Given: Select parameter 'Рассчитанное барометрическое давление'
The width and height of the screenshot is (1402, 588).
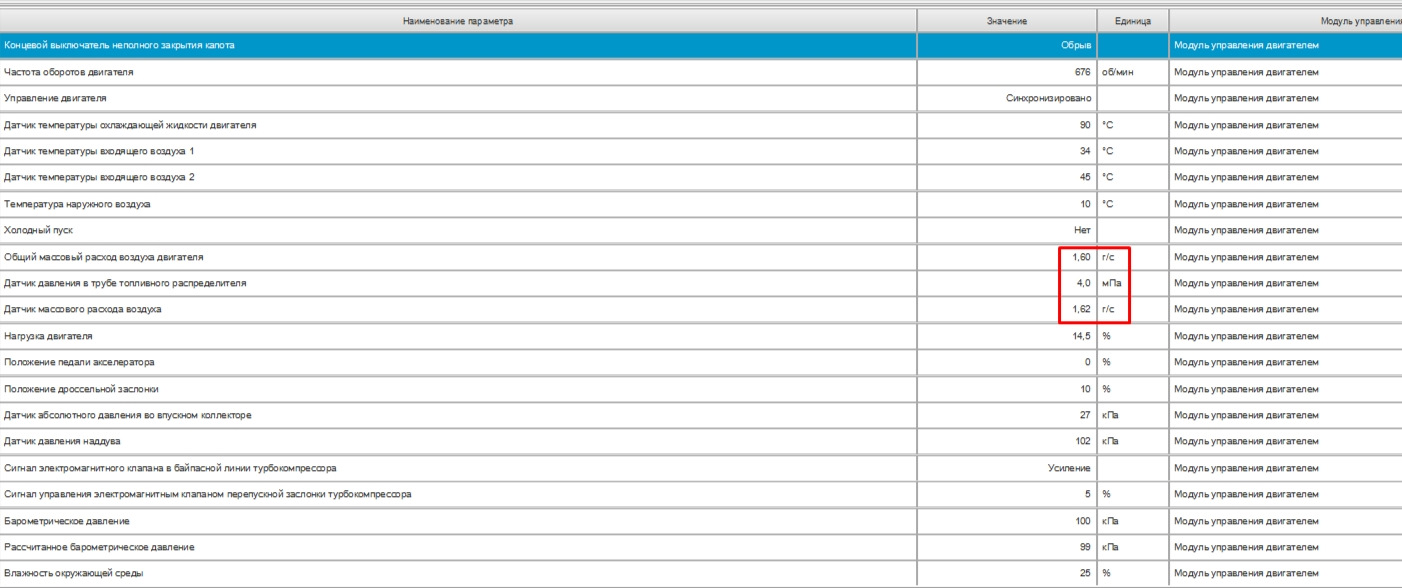Looking at the screenshot, I should [x=99, y=547].
